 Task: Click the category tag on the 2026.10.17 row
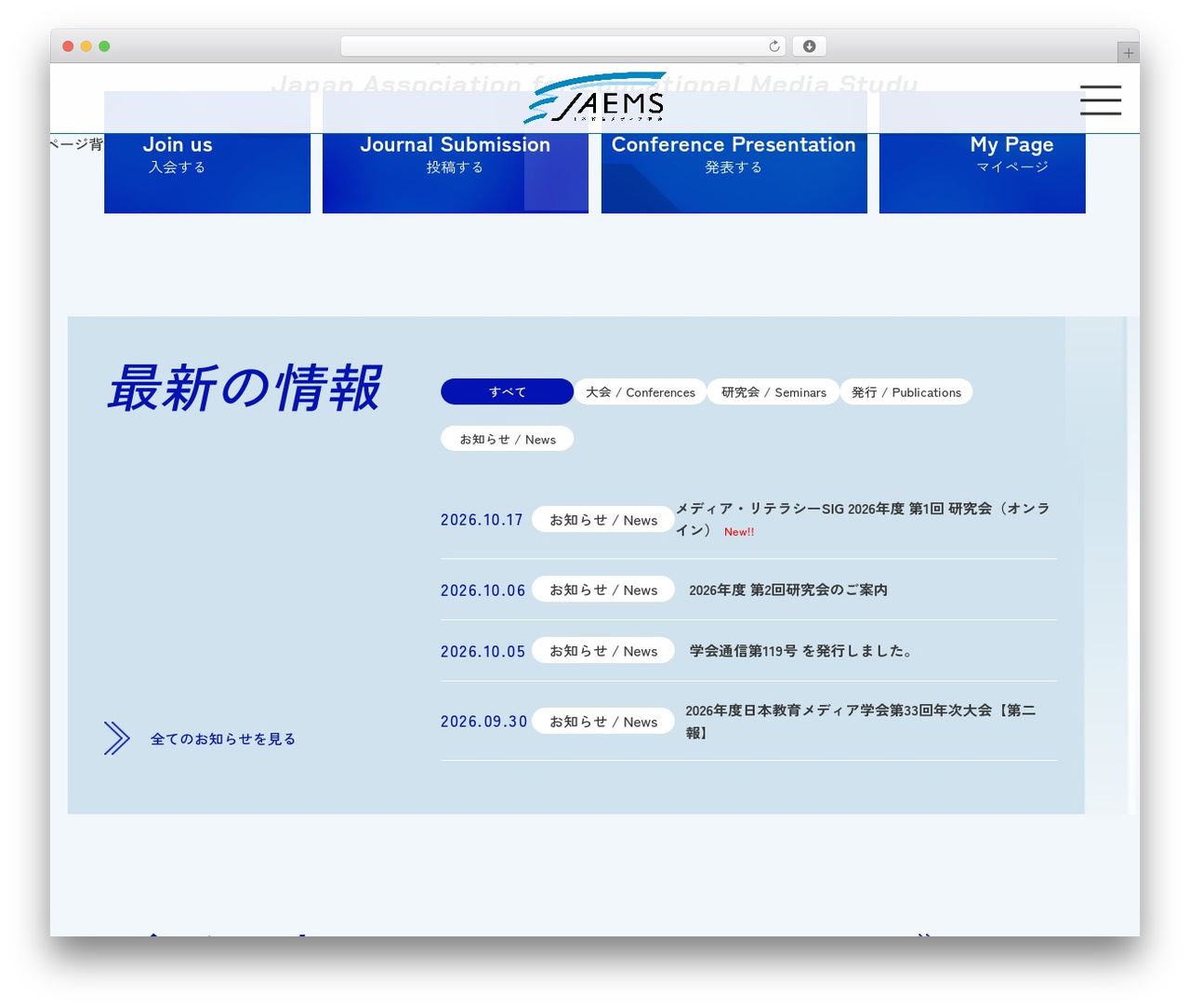click(603, 520)
